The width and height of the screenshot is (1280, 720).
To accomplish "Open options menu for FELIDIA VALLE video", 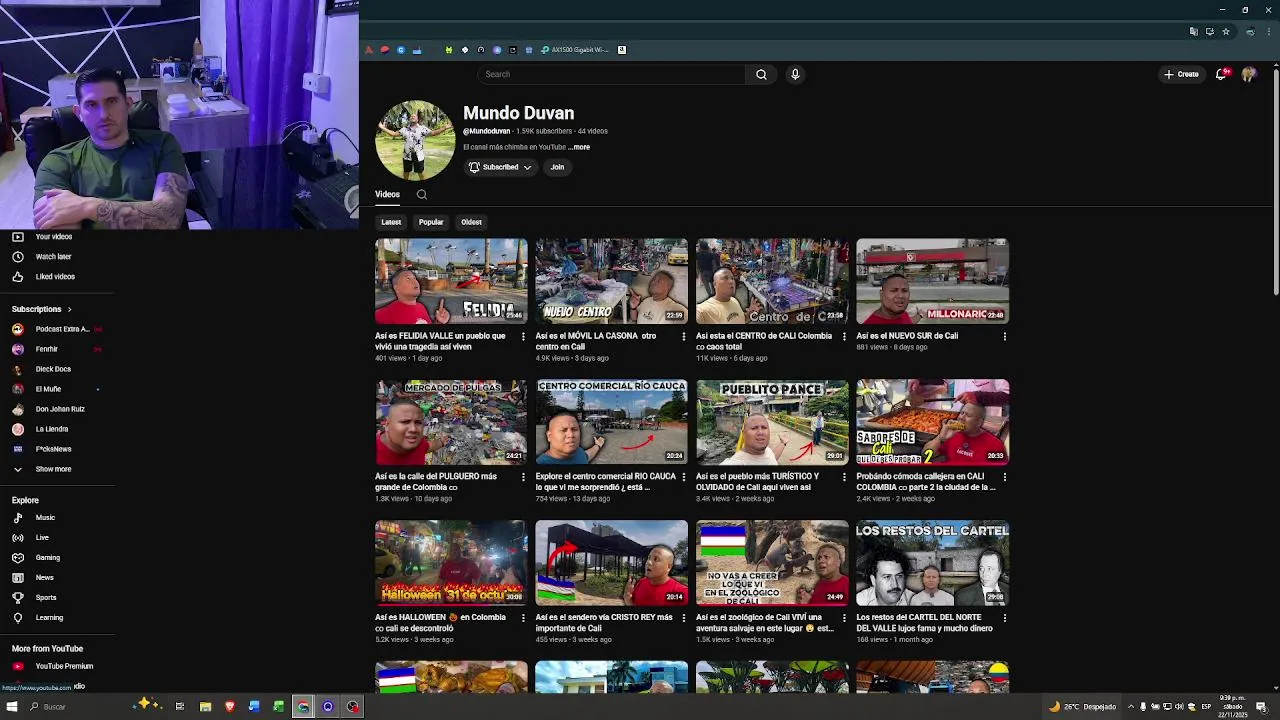I will 523,337.
